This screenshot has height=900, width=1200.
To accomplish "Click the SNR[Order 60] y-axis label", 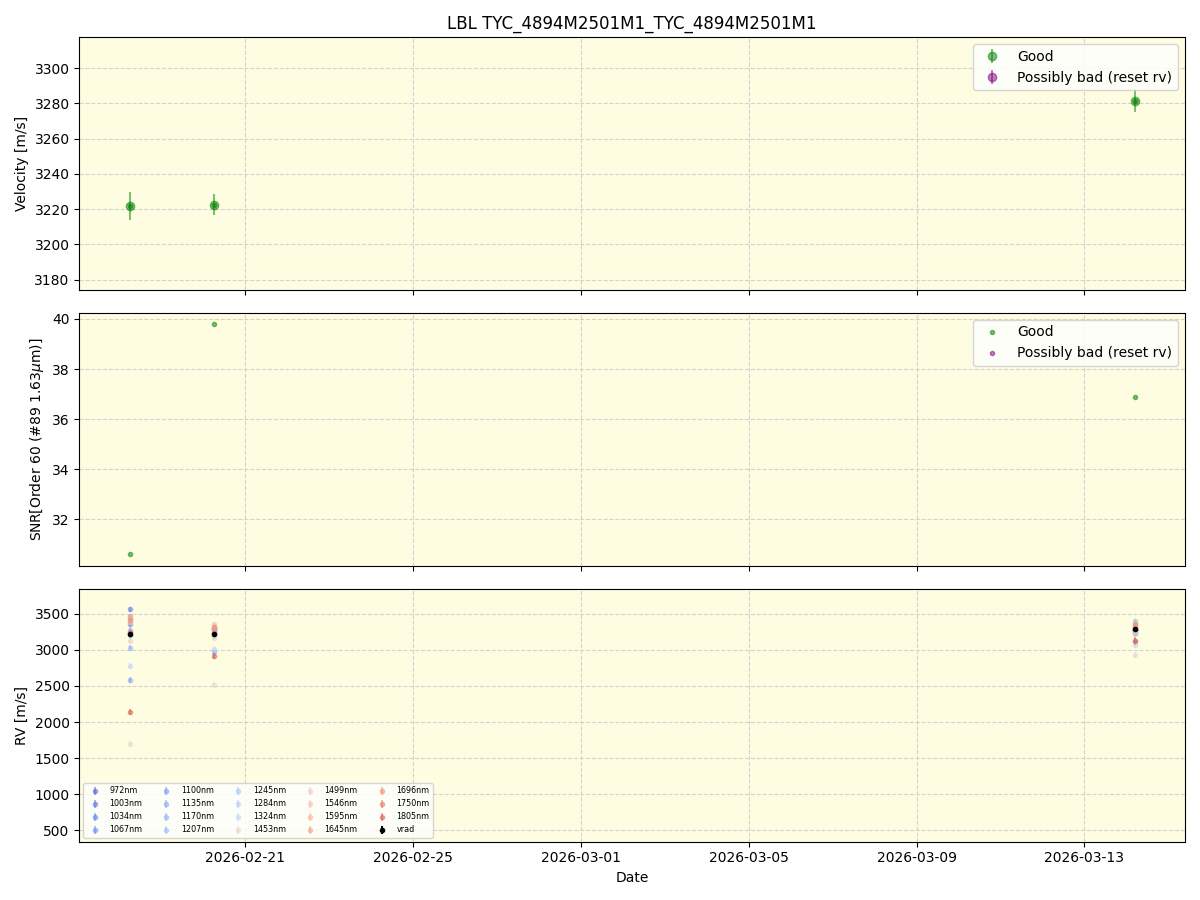I will (35, 439).
